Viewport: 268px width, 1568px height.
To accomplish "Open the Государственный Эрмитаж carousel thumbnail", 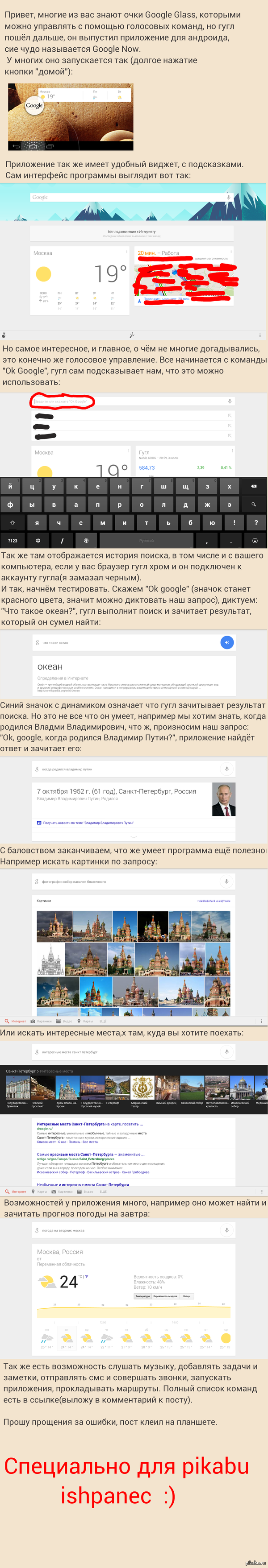I will (x=17, y=1088).
